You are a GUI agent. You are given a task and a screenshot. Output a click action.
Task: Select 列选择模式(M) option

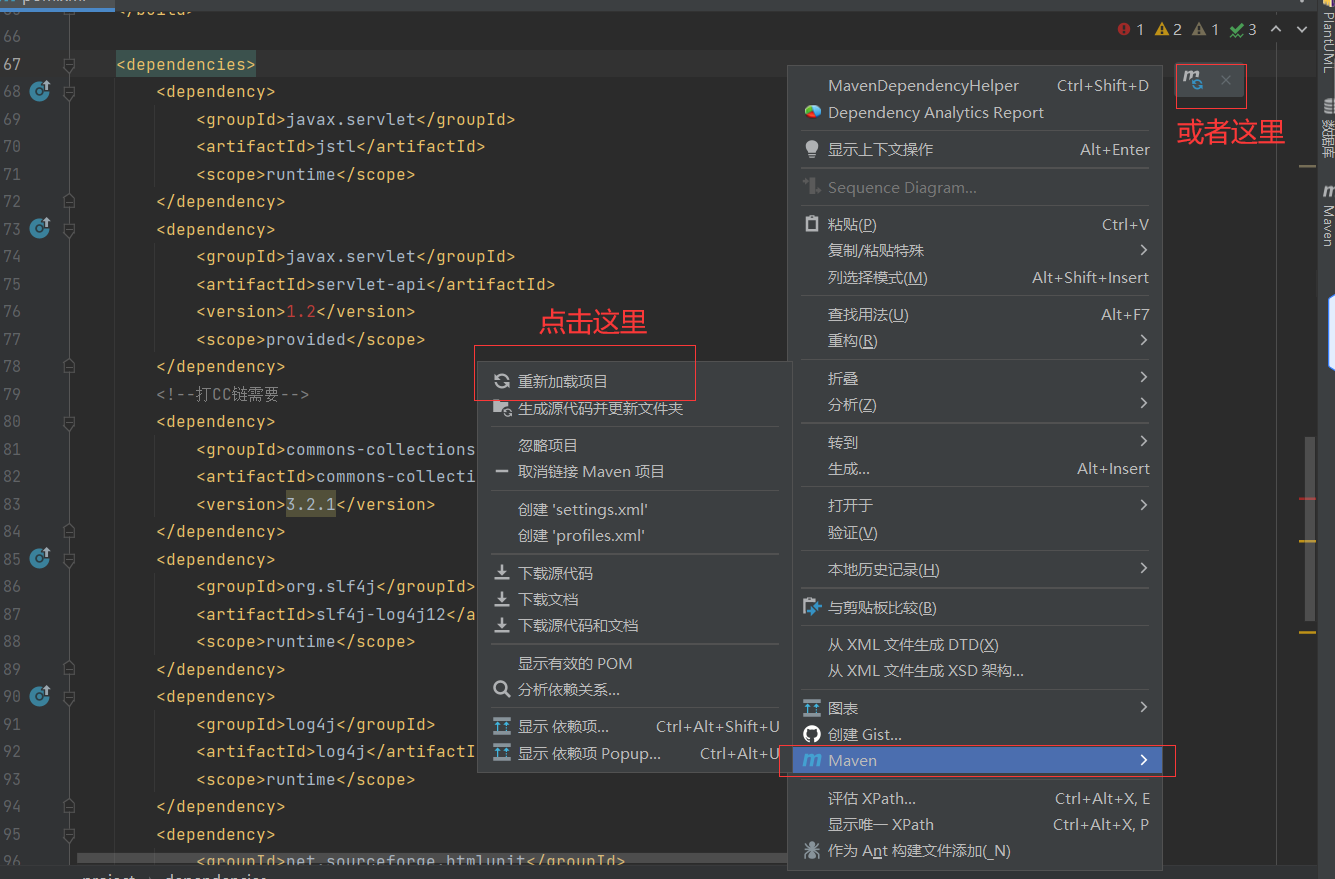975,277
